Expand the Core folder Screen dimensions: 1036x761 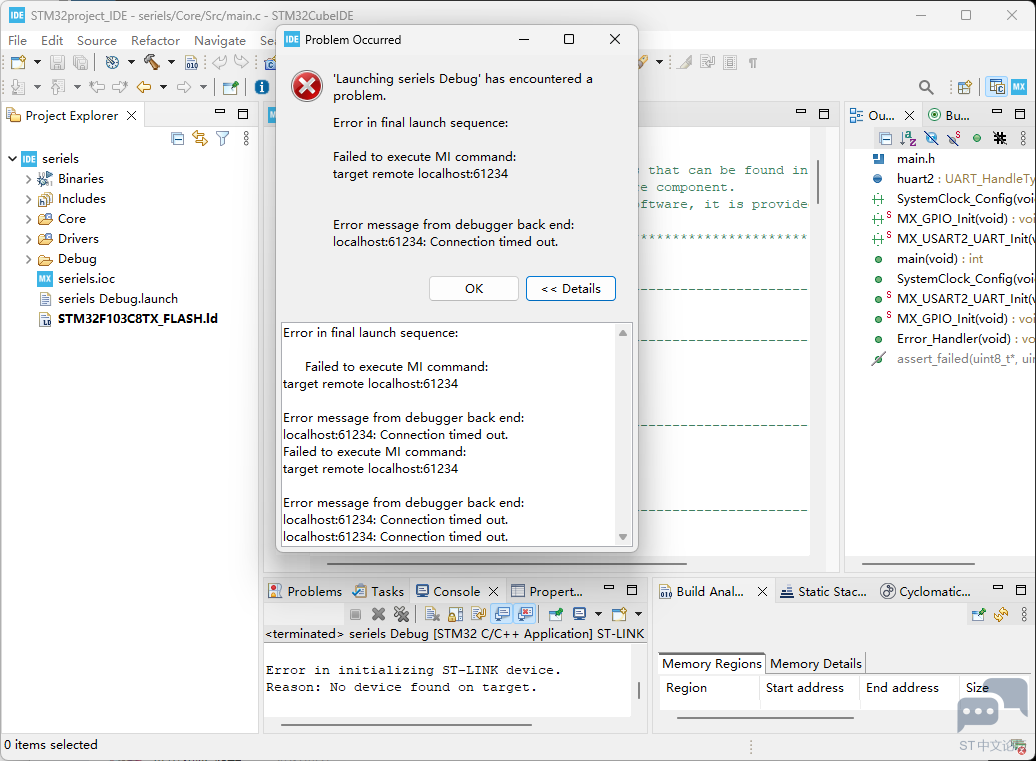point(28,219)
